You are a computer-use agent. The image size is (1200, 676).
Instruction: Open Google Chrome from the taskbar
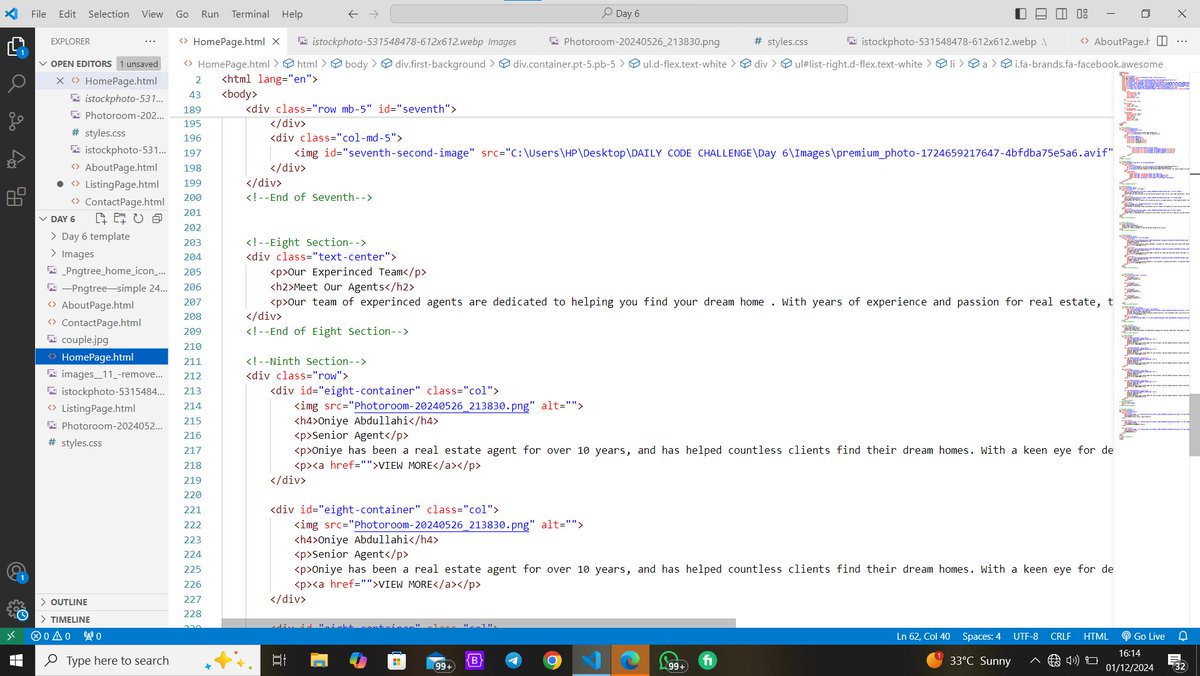point(552,660)
